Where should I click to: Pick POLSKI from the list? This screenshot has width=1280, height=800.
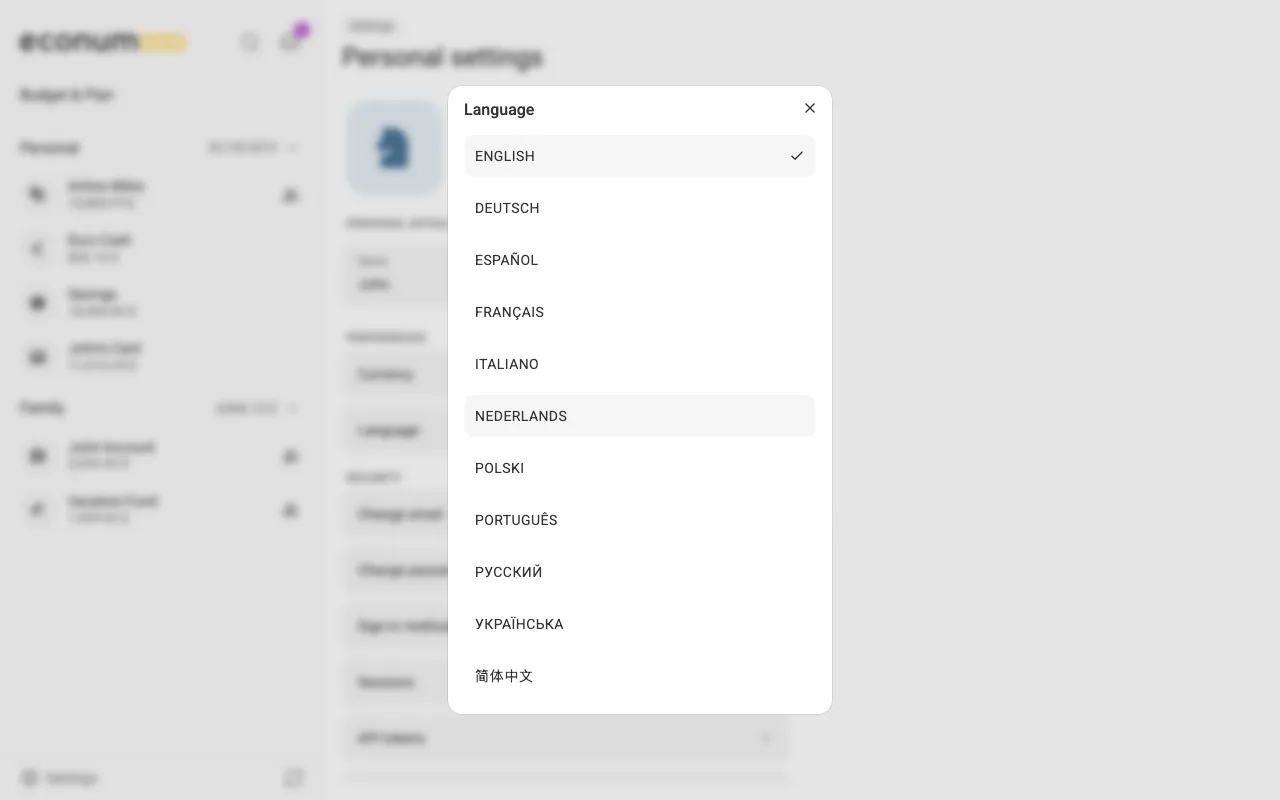pos(640,468)
